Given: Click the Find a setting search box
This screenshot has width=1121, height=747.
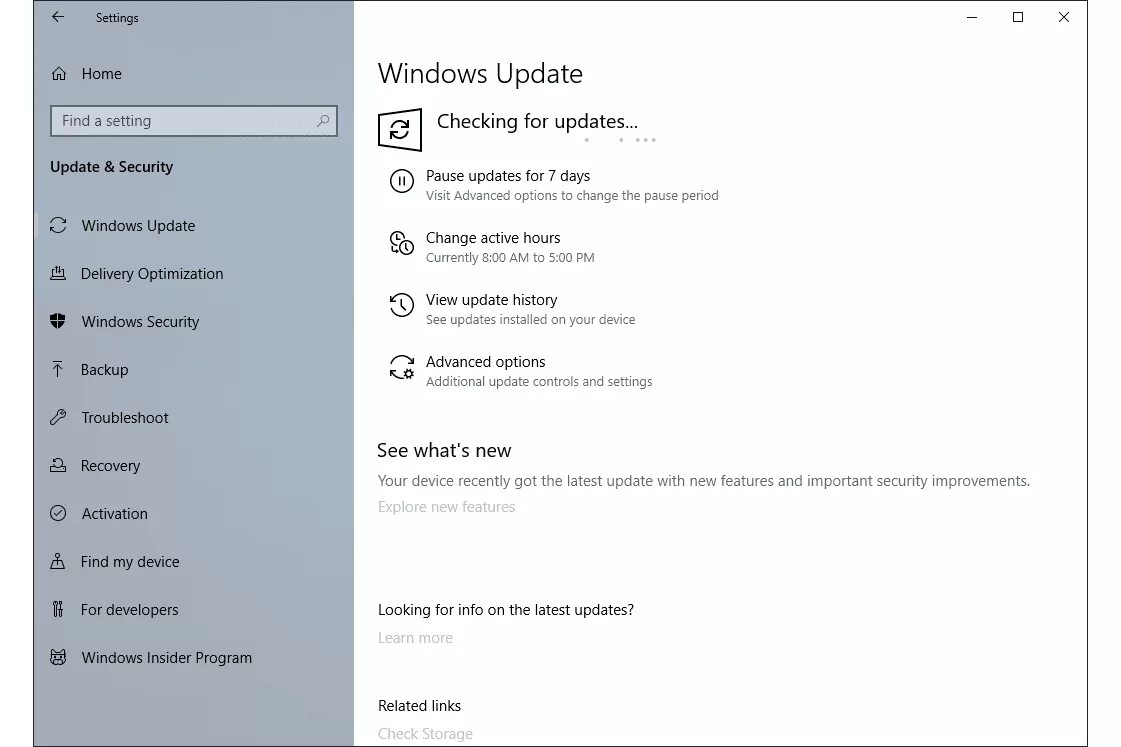Looking at the screenshot, I should tap(194, 121).
